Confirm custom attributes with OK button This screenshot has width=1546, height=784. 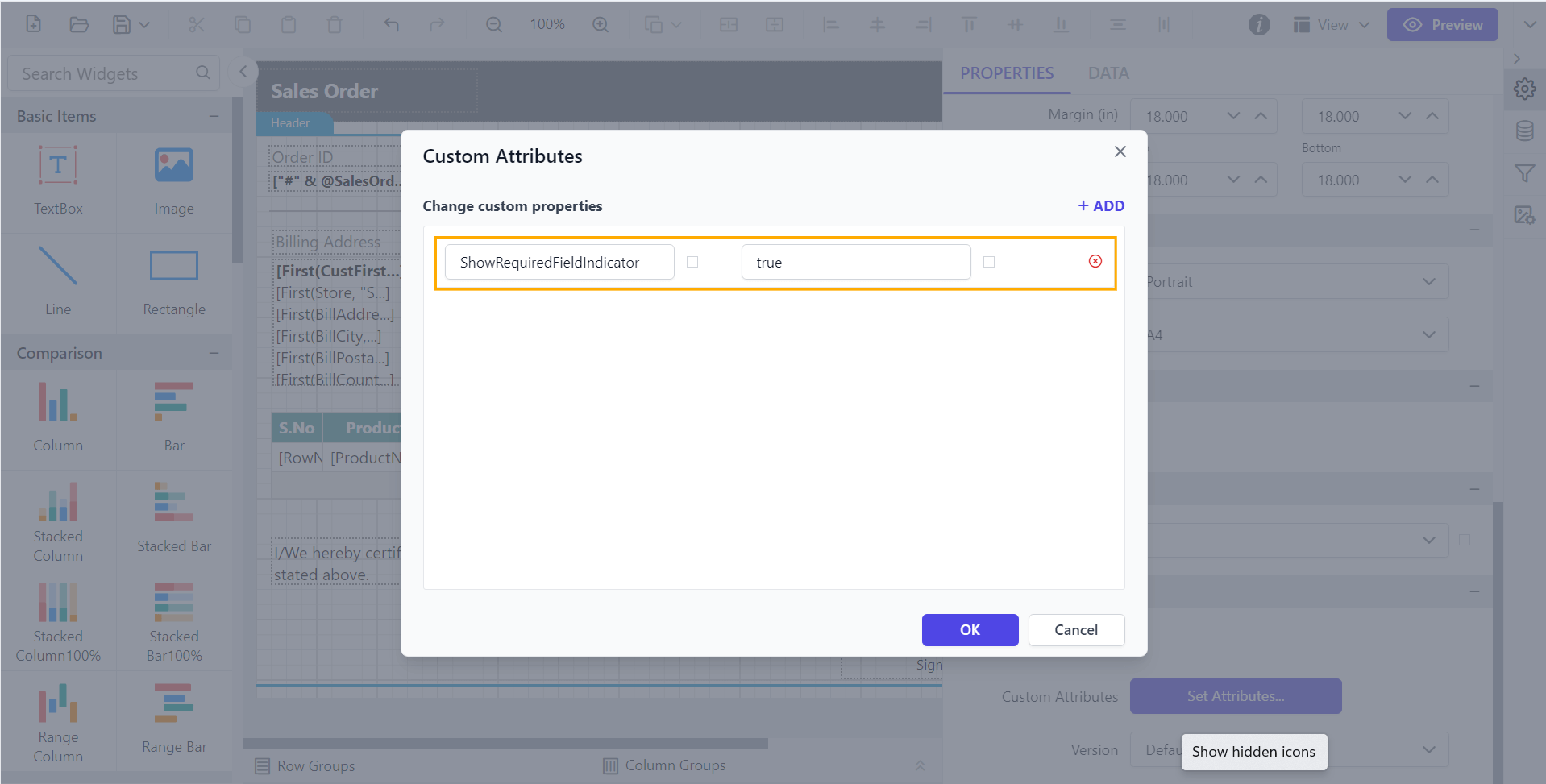pos(970,629)
